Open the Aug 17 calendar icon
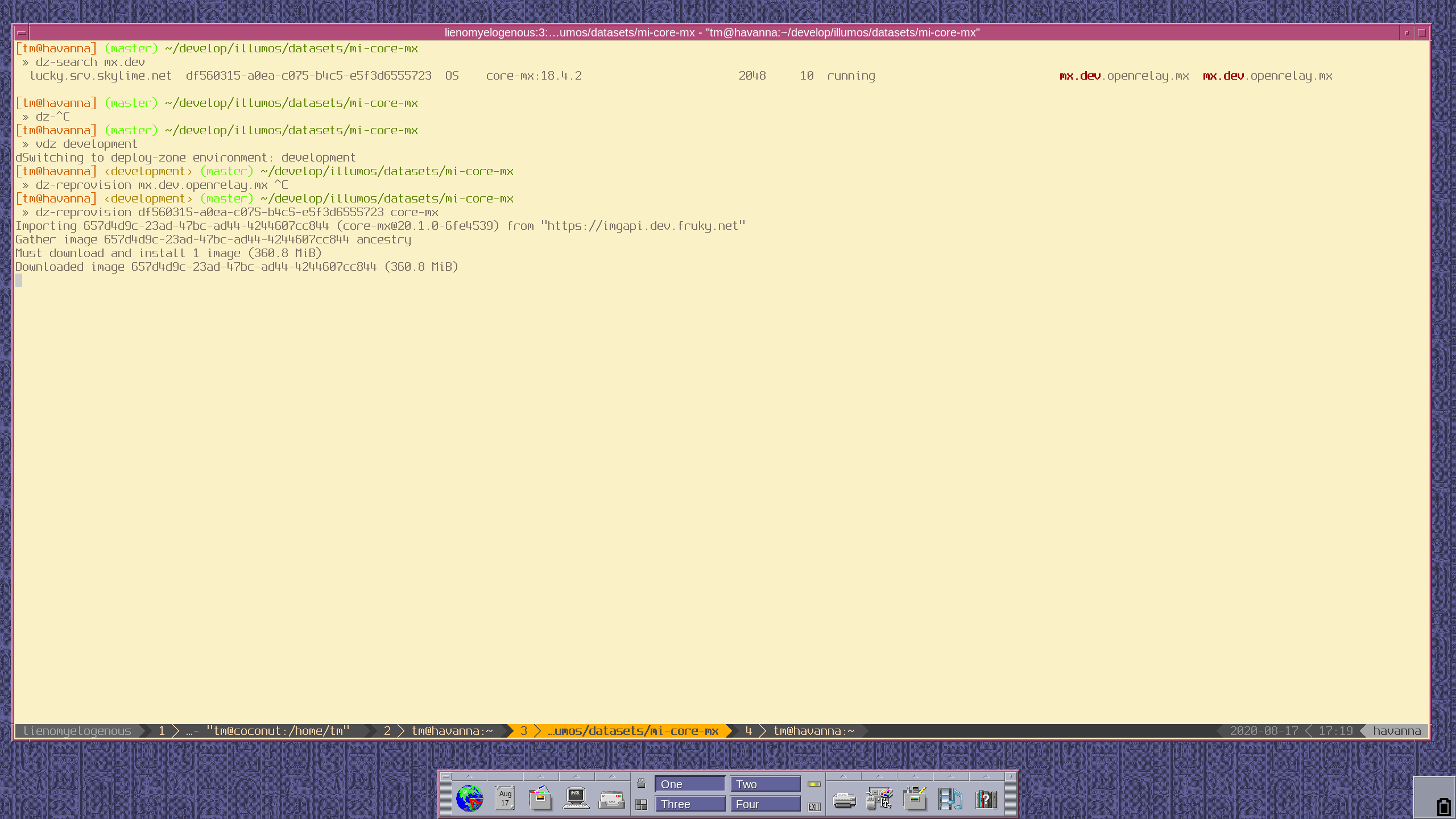This screenshot has height=819, width=1456. (x=504, y=799)
